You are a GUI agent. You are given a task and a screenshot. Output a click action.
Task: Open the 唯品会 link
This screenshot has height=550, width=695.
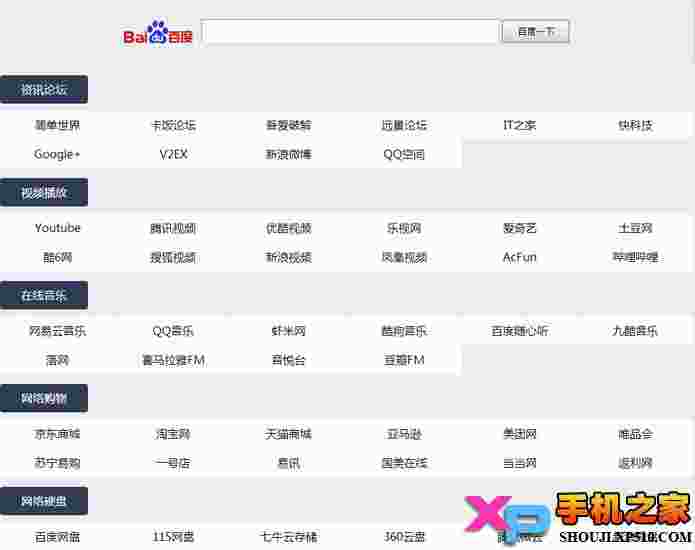tap(635, 434)
